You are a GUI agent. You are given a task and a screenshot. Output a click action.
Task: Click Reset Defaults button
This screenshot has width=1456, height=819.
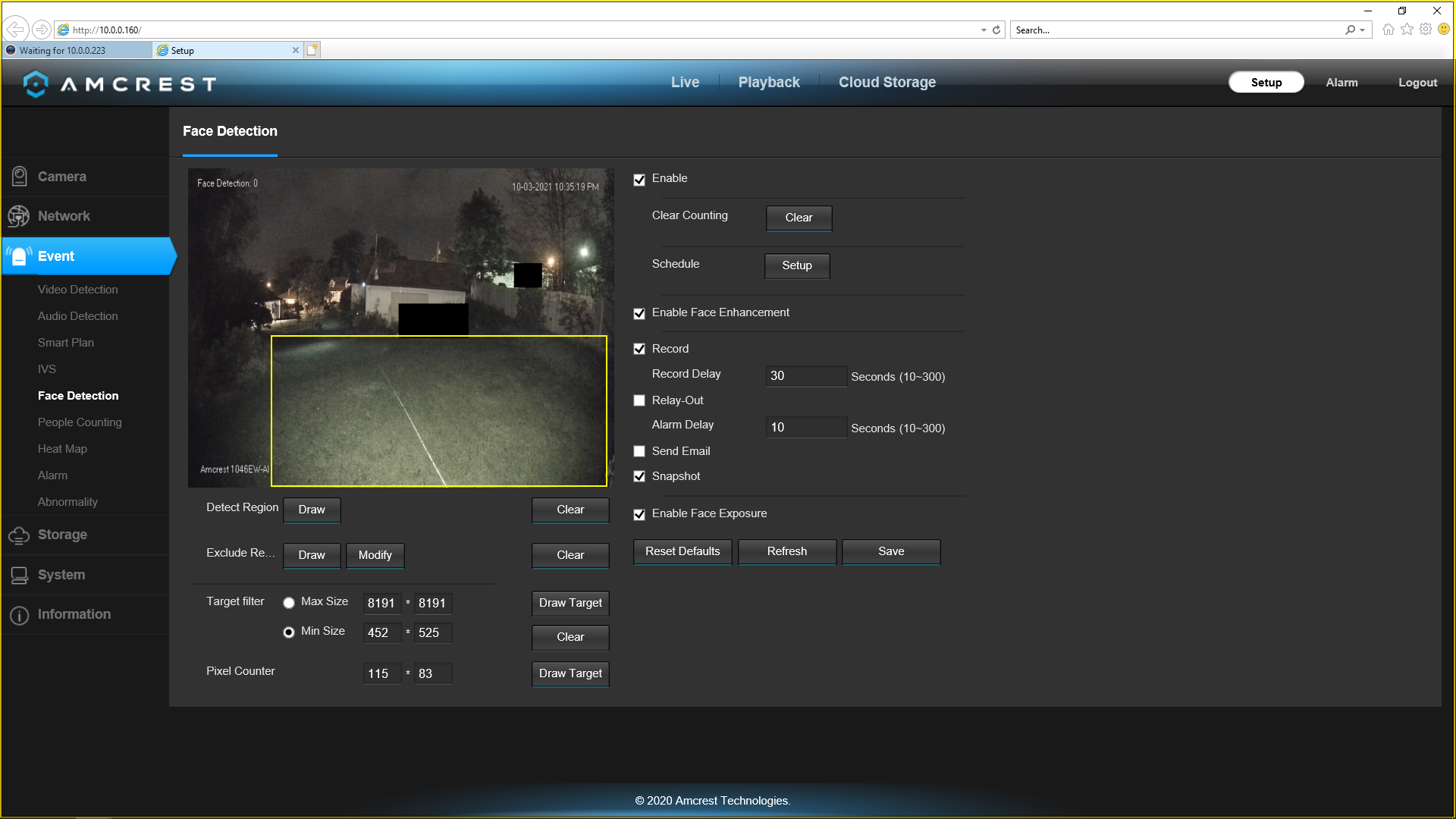coord(682,551)
